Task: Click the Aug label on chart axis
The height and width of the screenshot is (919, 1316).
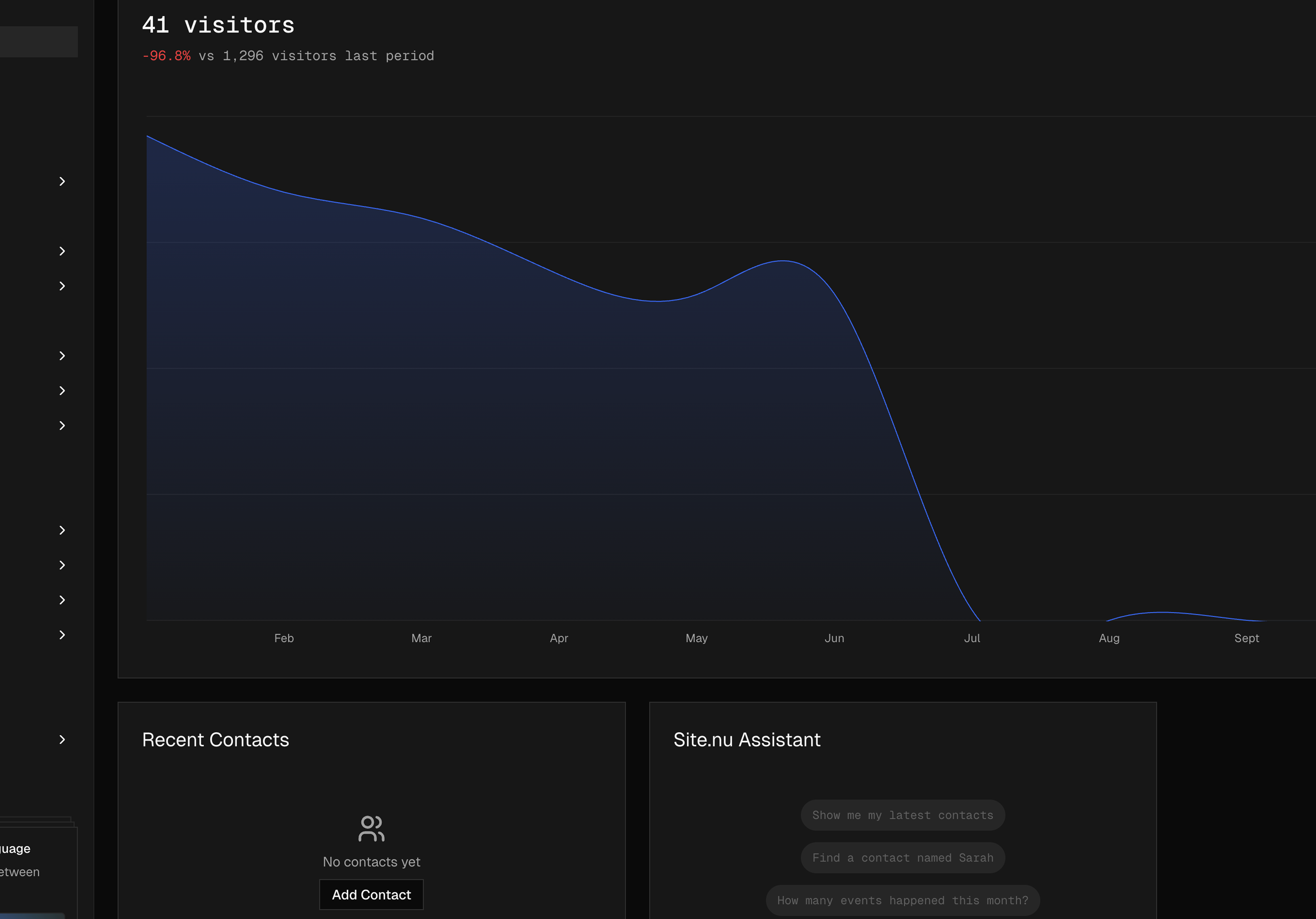Action: pyautogui.click(x=1109, y=638)
